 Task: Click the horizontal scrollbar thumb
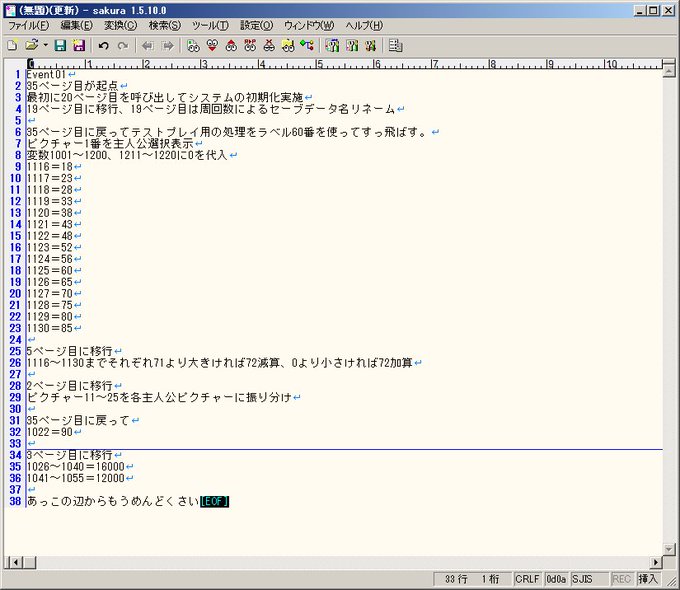click(x=30, y=563)
